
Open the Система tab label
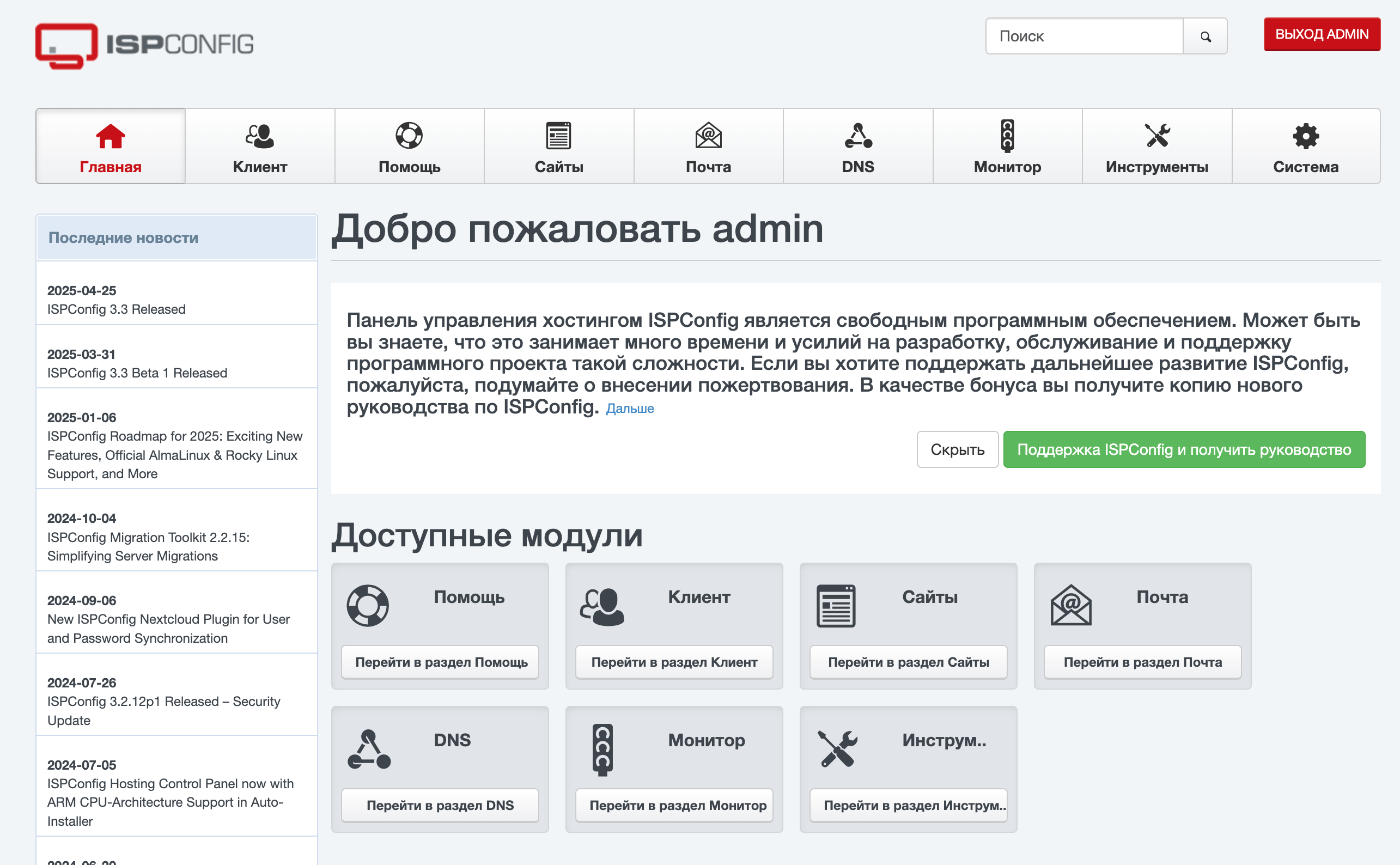click(1306, 167)
